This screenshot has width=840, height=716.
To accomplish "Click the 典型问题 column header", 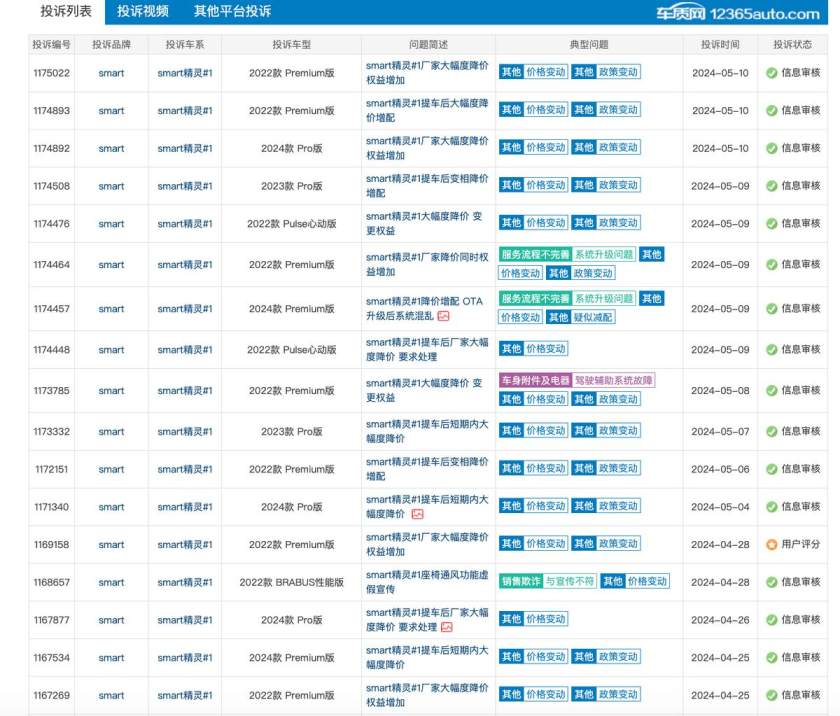I will click(589, 44).
